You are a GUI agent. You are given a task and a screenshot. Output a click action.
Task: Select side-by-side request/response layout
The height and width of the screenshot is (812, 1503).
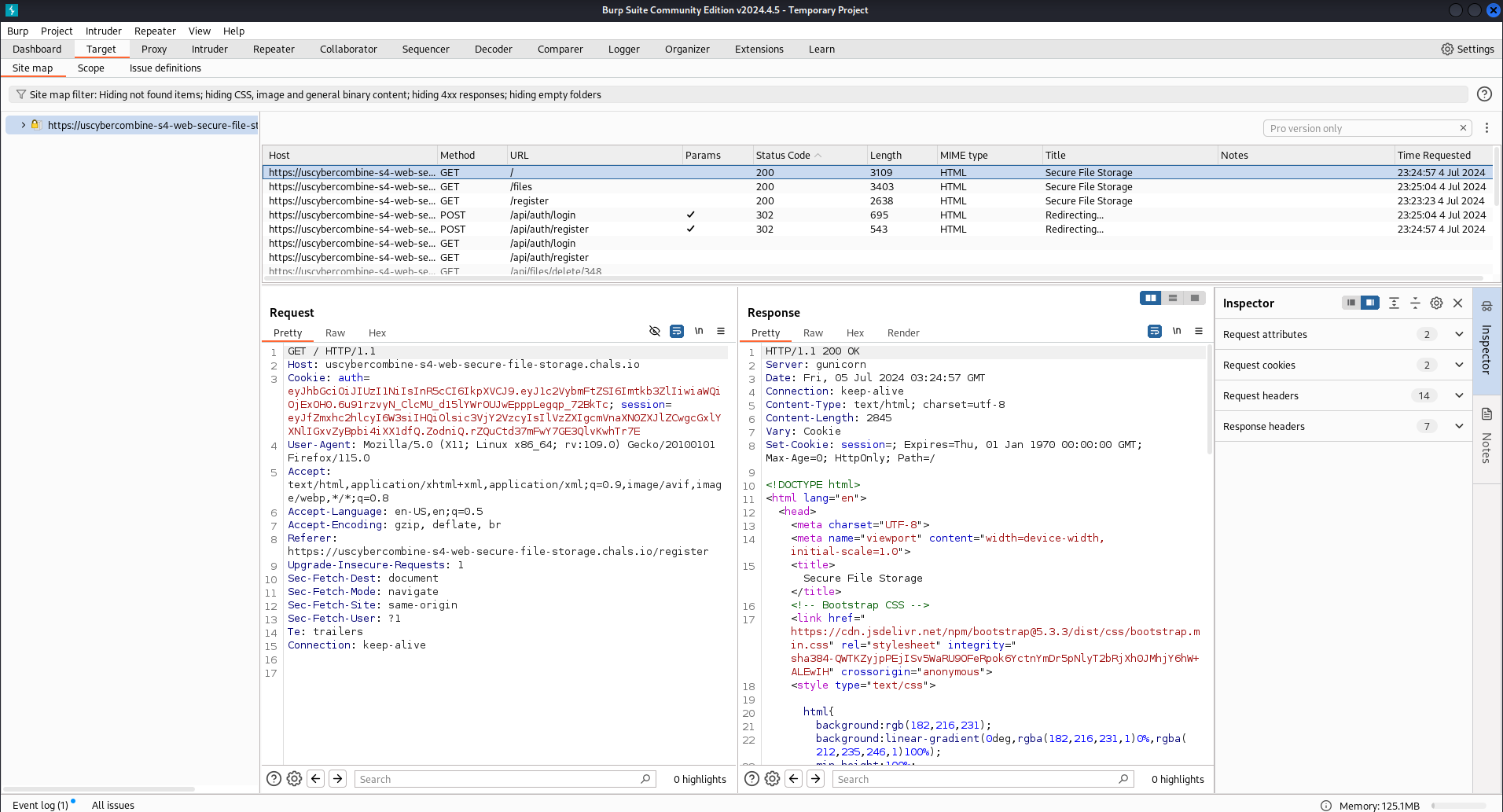point(1151,298)
